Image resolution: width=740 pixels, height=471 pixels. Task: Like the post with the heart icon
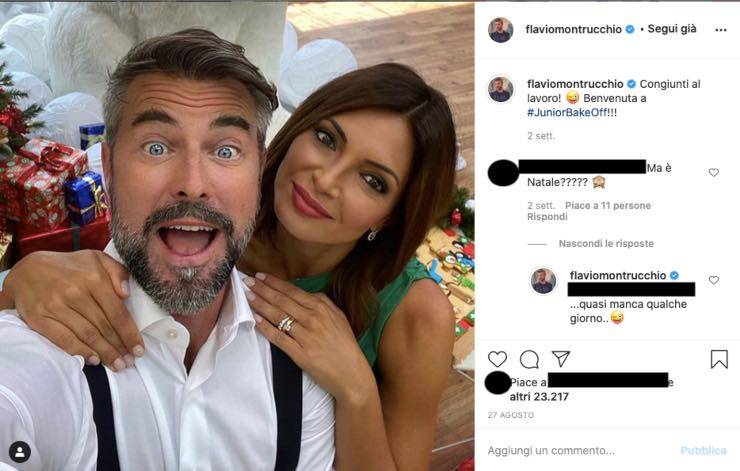point(497,359)
